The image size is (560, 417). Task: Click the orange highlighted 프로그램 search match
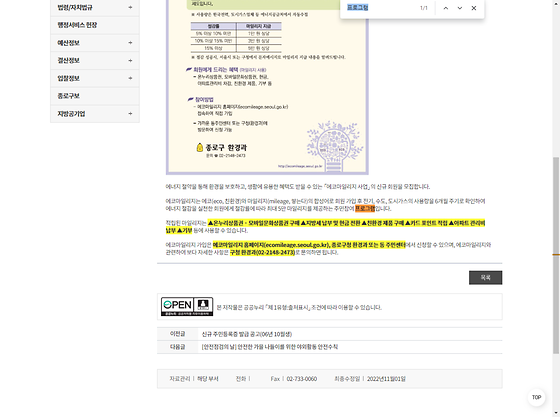point(365,208)
